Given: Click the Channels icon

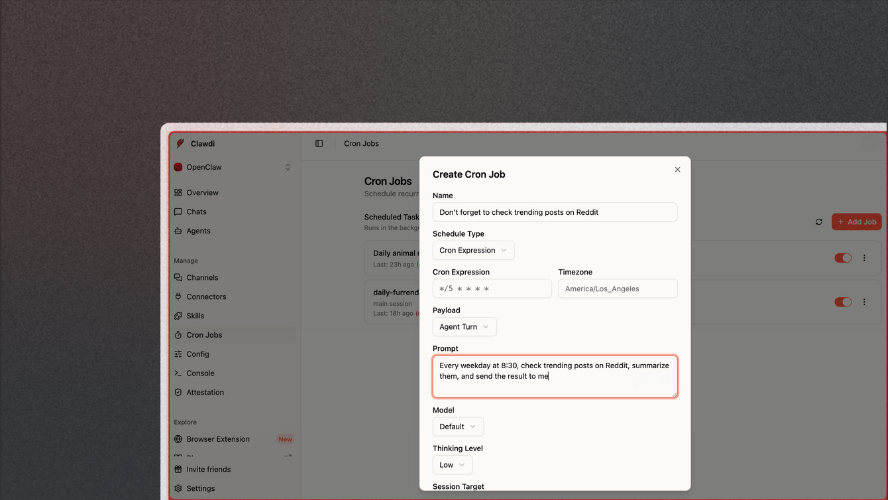Looking at the screenshot, I should (178, 277).
